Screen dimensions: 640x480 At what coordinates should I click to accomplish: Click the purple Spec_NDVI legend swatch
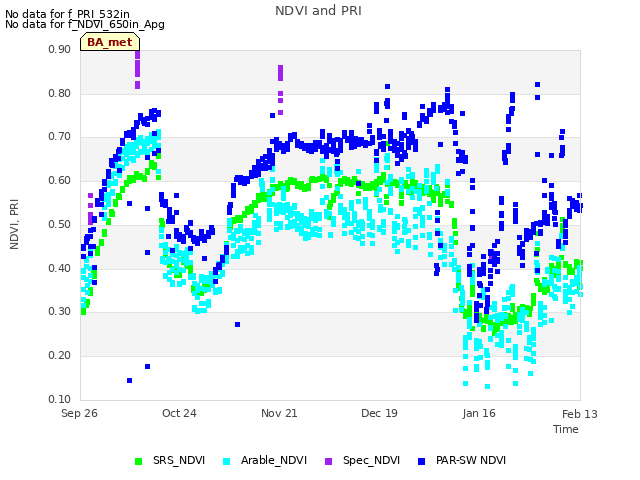point(328,461)
